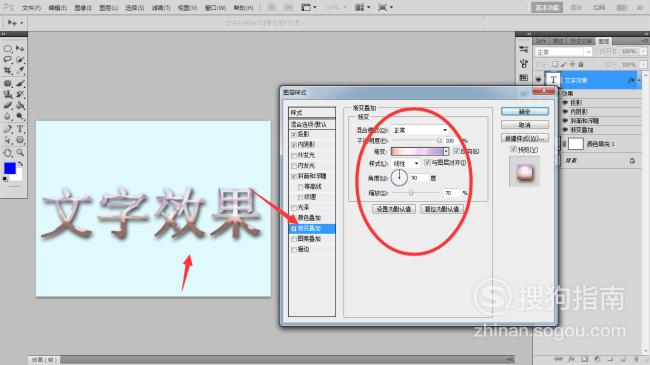Open the 滤镜 menu
The height and width of the screenshot is (365, 650).
coord(161,8)
